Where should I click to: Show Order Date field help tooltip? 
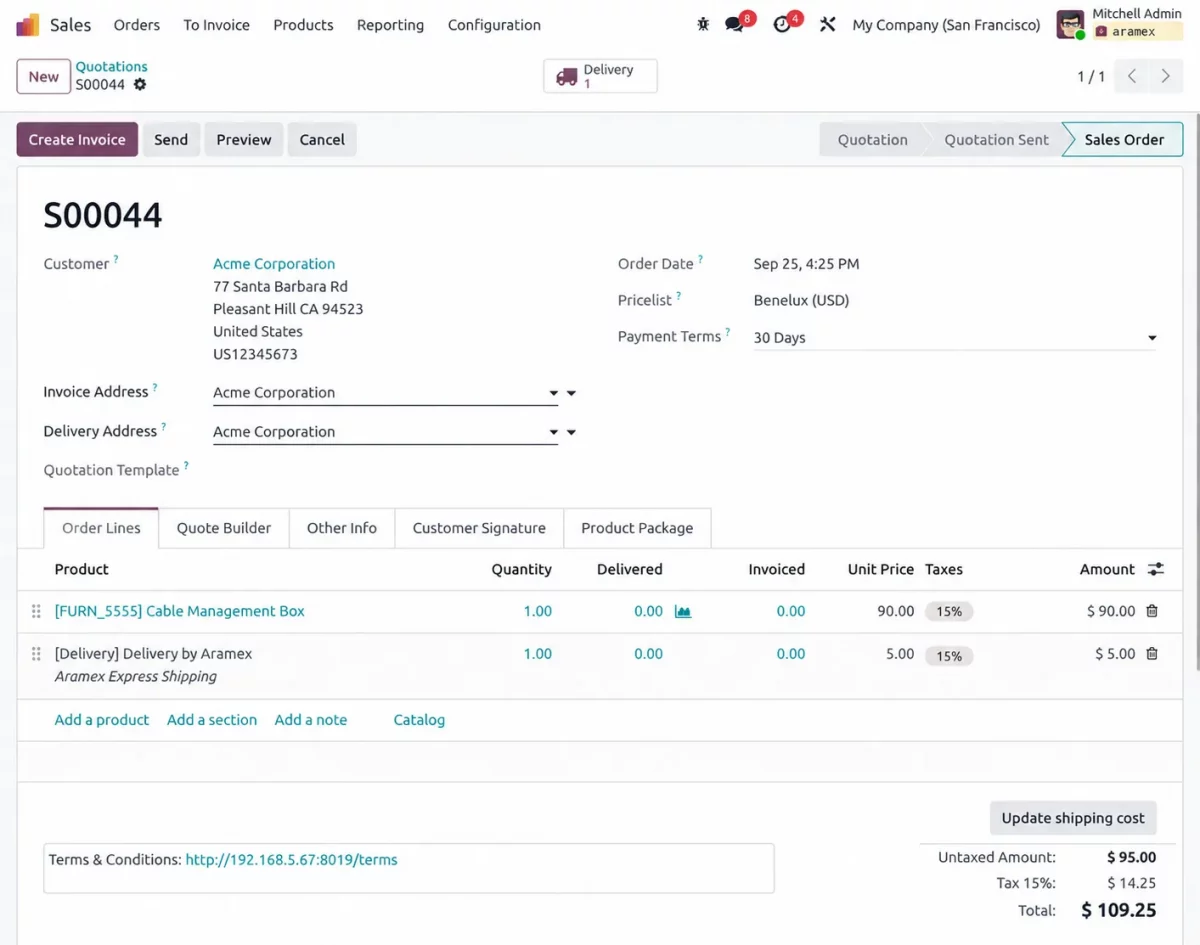(x=700, y=259)
